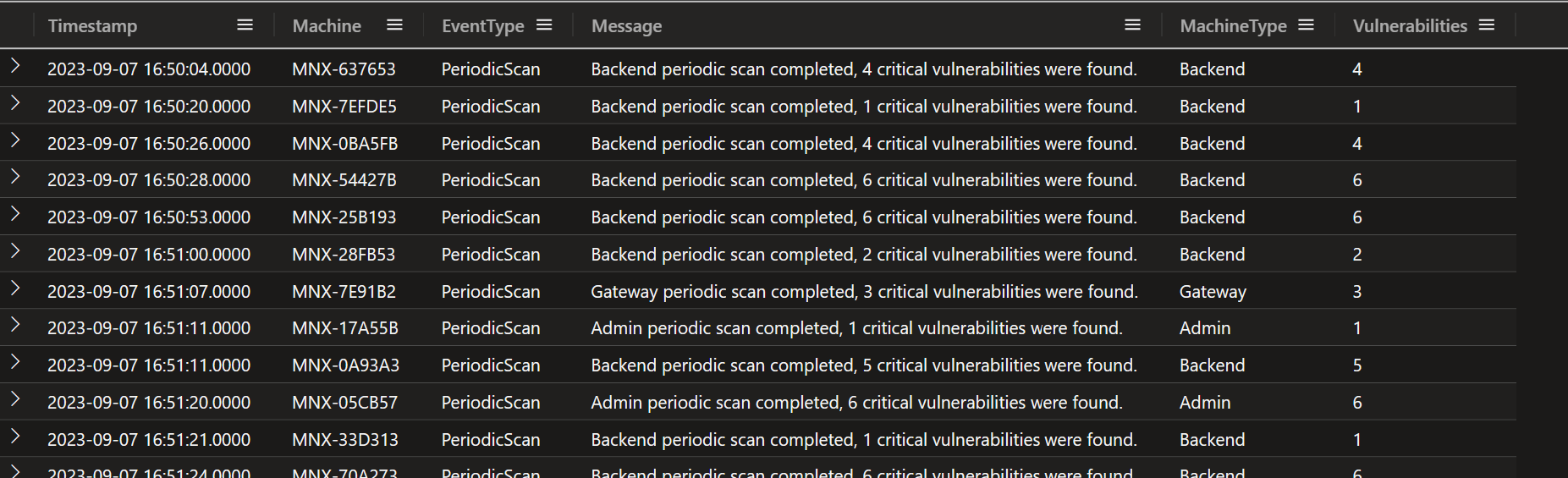Select the MNX-0BA5FB machine cell
Screen dimensions: 1568x478
(x=345, y=144)
